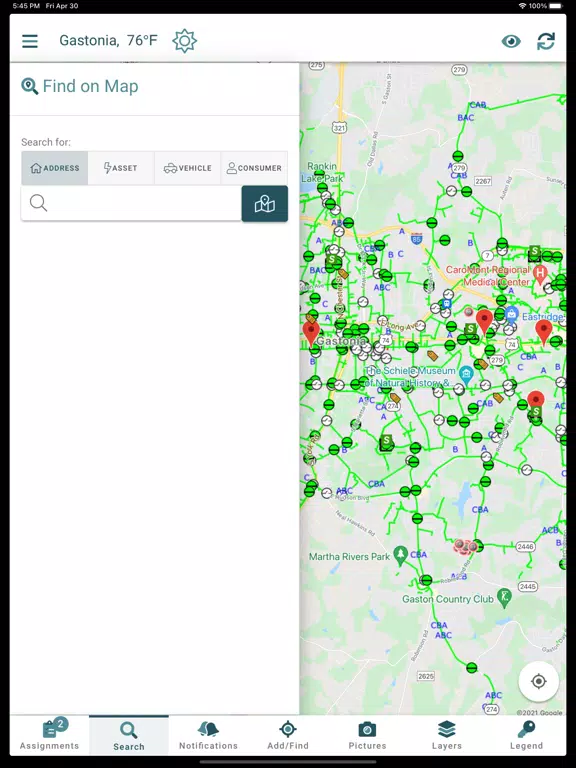
Task: Tap the Eastridge shopping bag marker
Action: [511, 314]
